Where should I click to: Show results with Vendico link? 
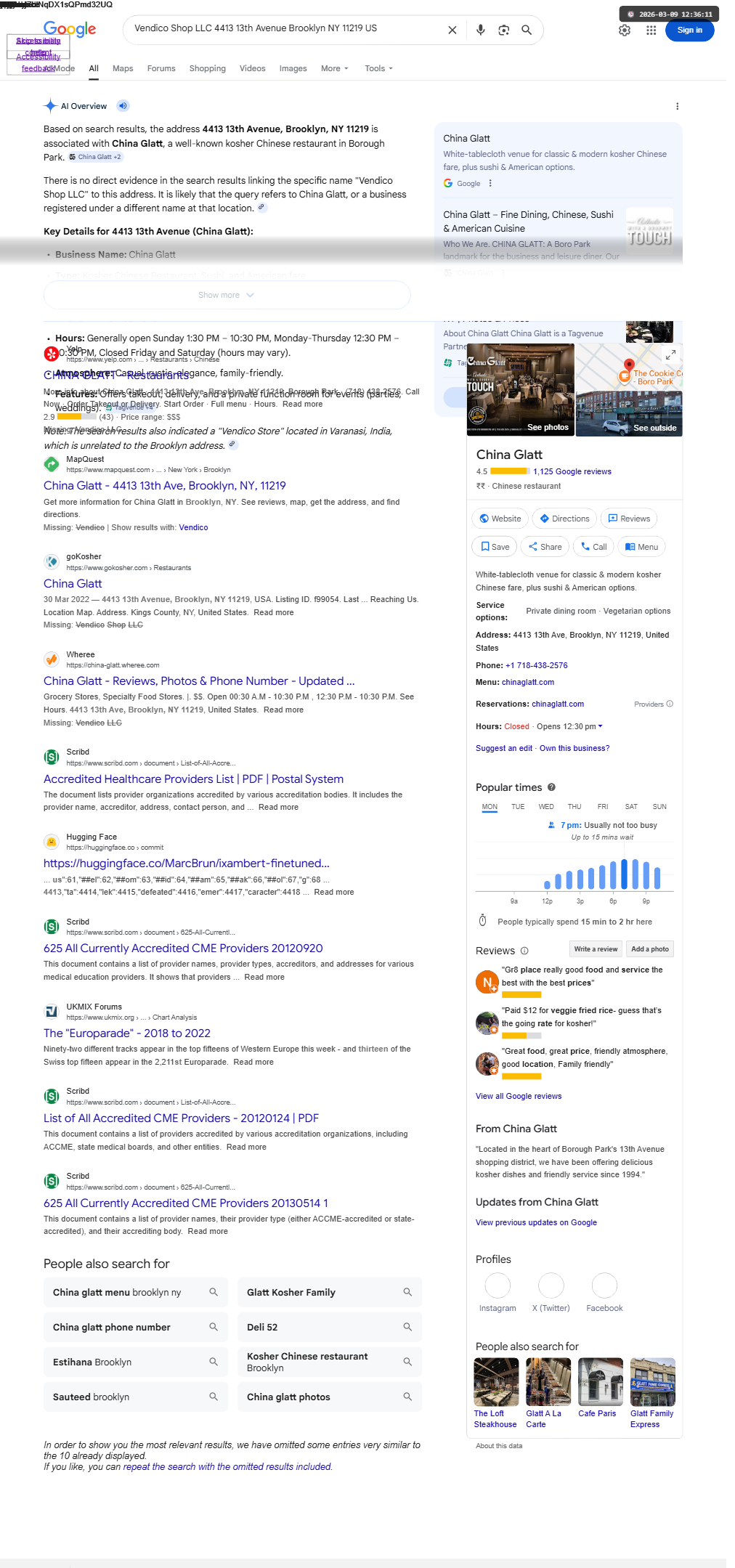point(193,528)
